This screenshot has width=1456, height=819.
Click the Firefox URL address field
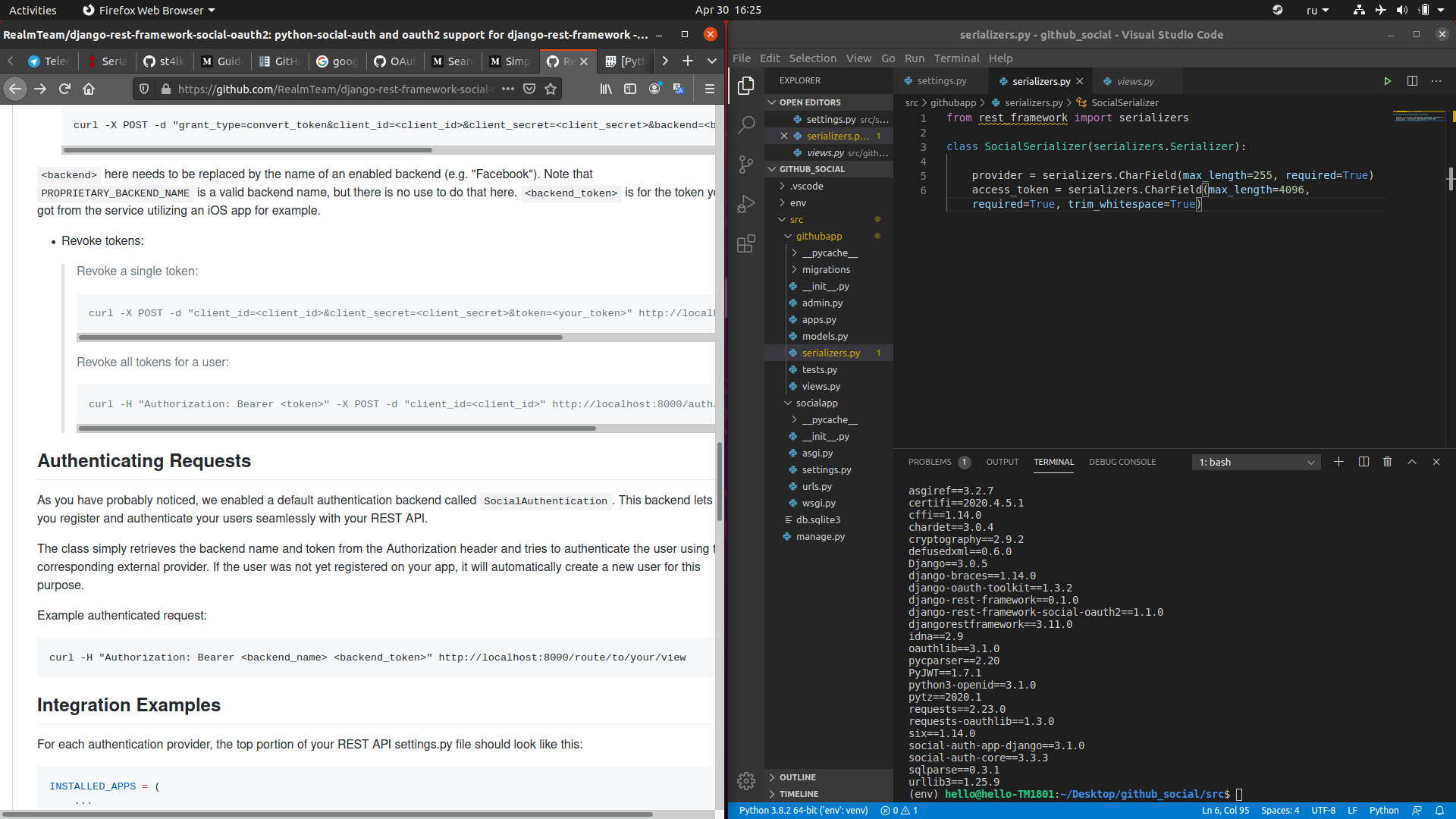pyautogui.click(x=335, y=89)
